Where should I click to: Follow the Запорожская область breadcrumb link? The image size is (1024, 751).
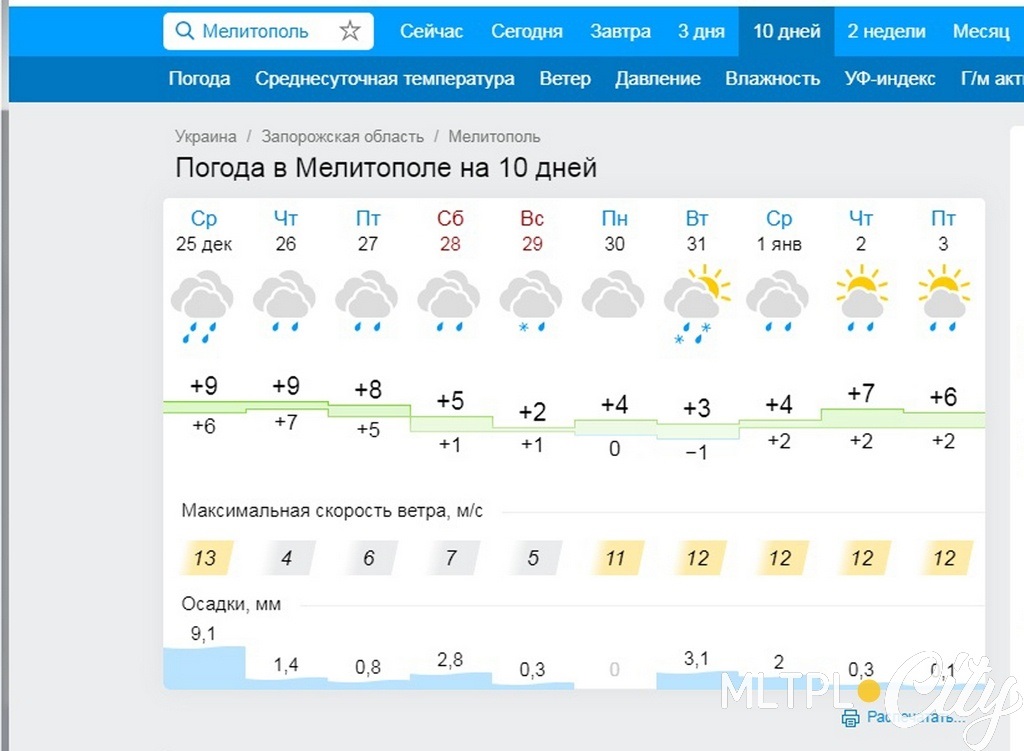point(342,136)
